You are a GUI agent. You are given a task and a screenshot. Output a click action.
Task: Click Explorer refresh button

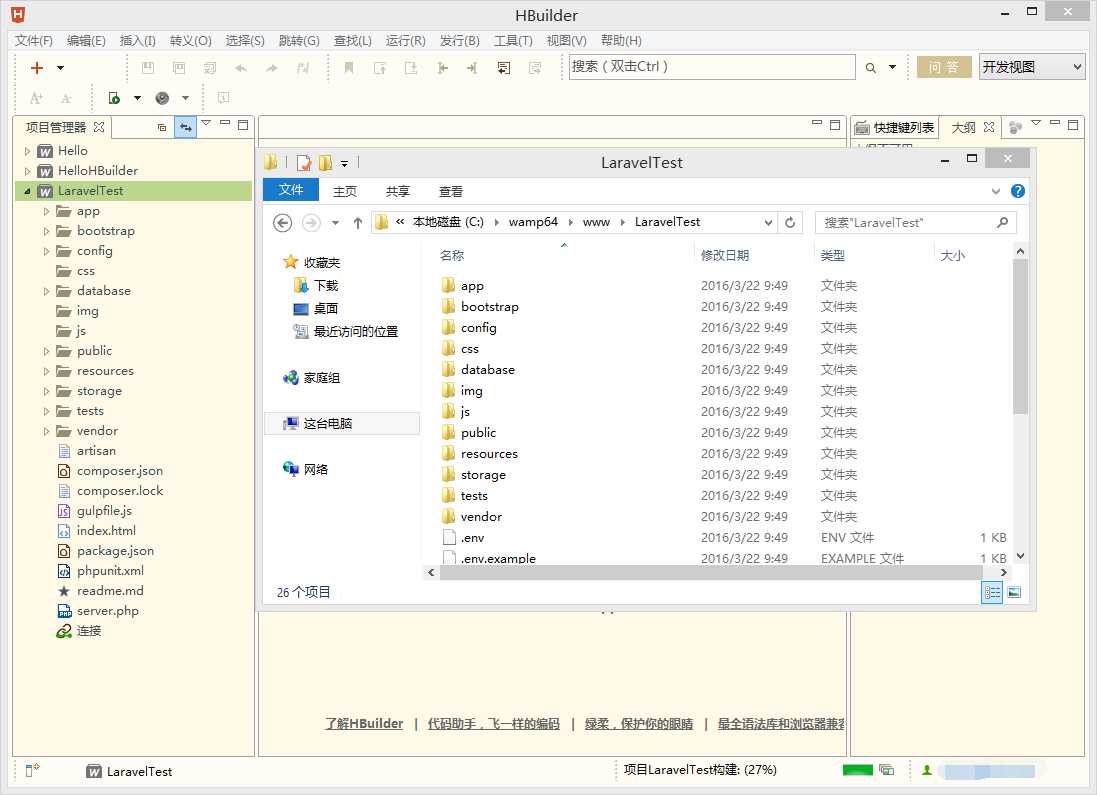tap(790, 223)
